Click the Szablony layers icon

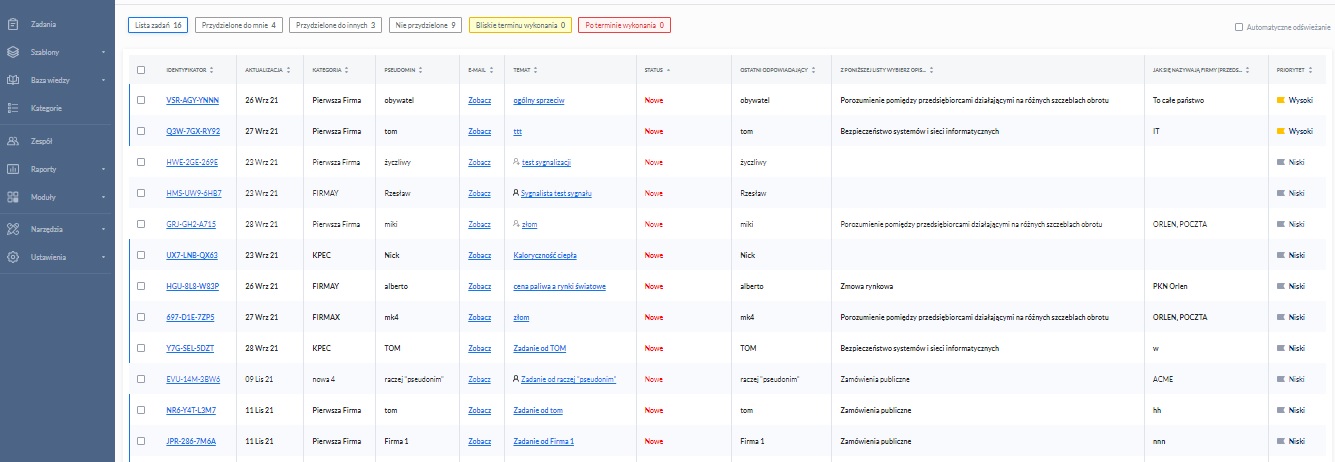click(x=13, y=51)
